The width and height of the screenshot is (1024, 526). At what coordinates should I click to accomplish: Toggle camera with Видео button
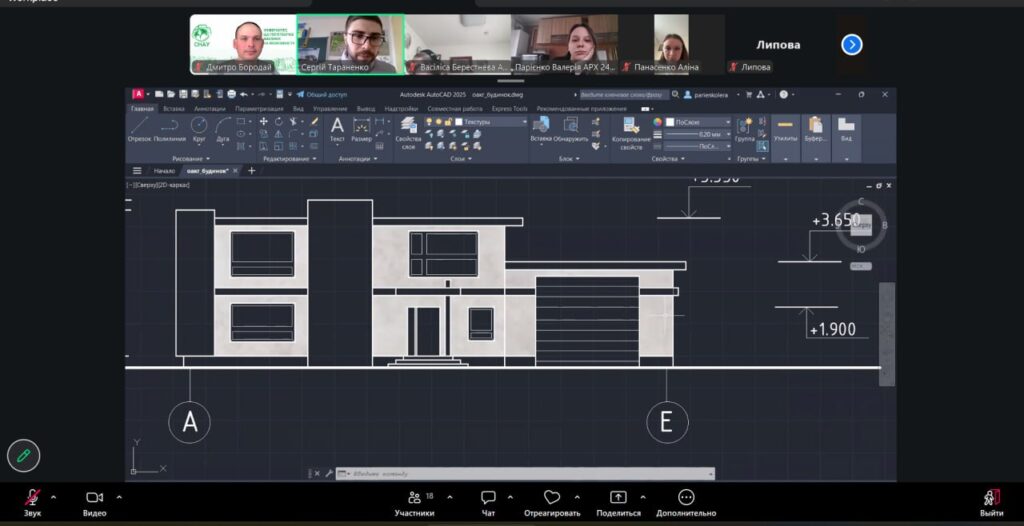[94, 502]
